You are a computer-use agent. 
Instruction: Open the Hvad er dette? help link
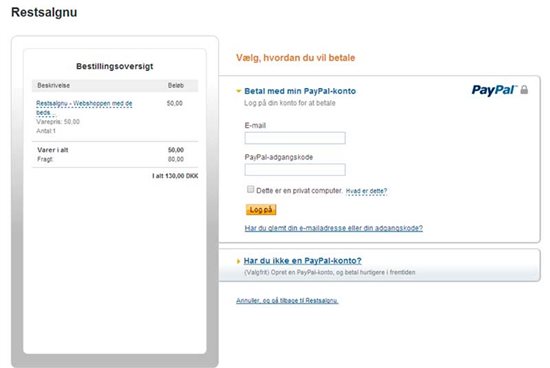coord(366,191)
